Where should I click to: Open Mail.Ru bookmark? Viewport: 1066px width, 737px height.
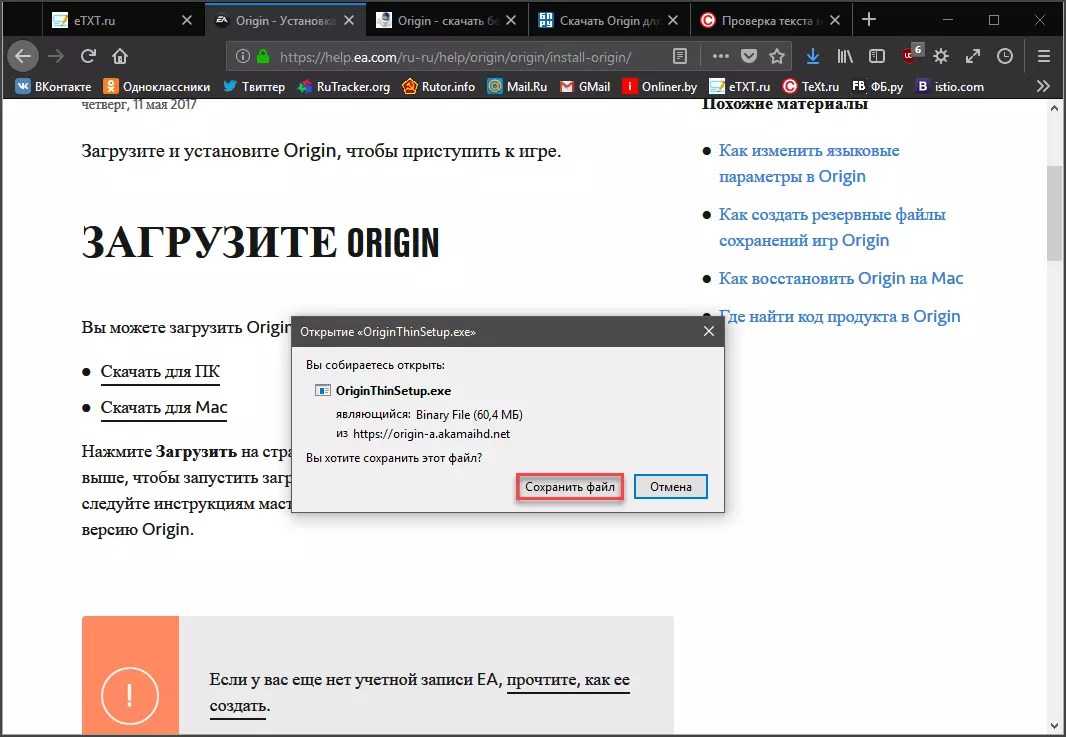coord(517,86)
